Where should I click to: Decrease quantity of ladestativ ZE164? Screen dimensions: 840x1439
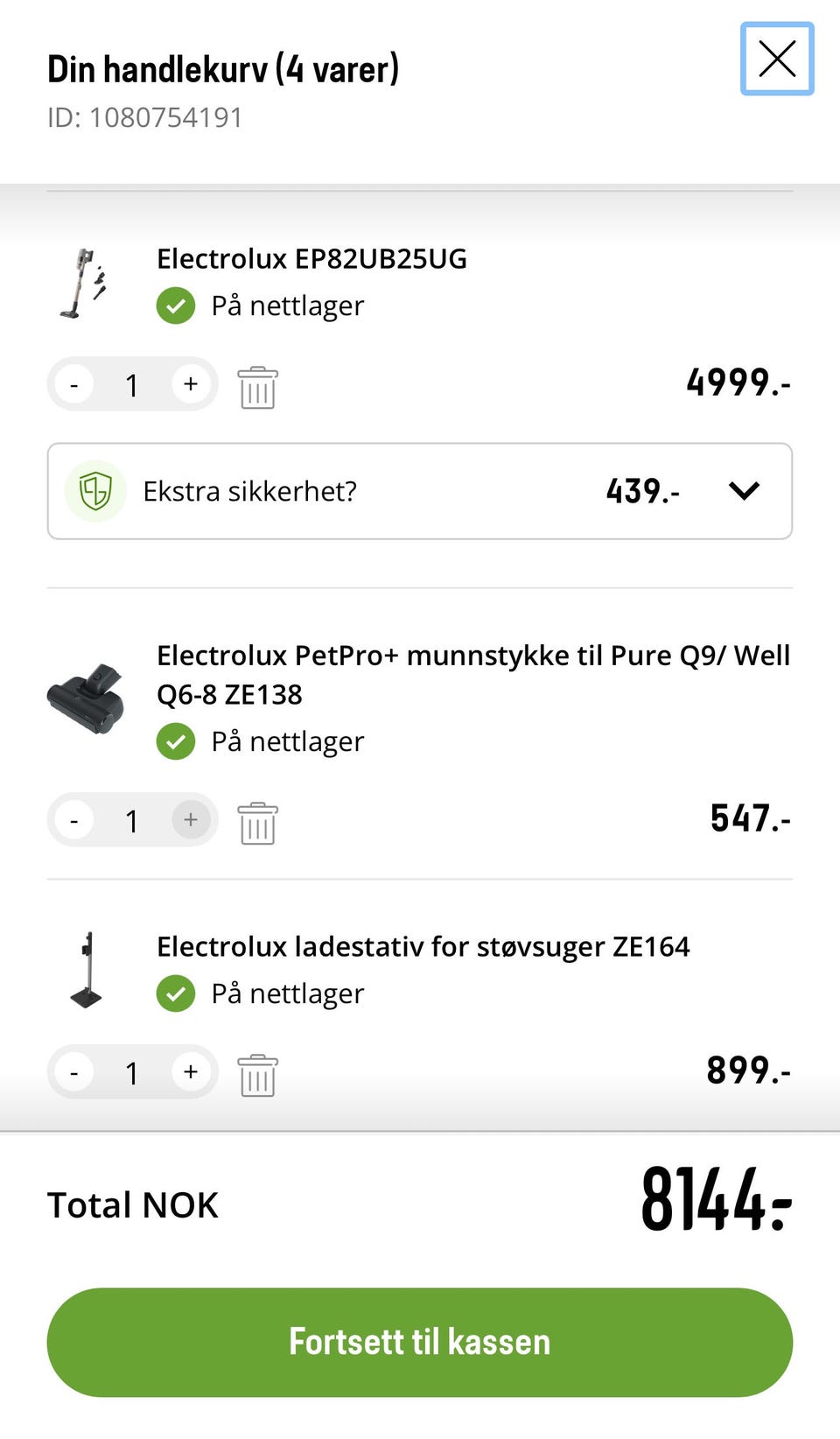click(74, 1072)
